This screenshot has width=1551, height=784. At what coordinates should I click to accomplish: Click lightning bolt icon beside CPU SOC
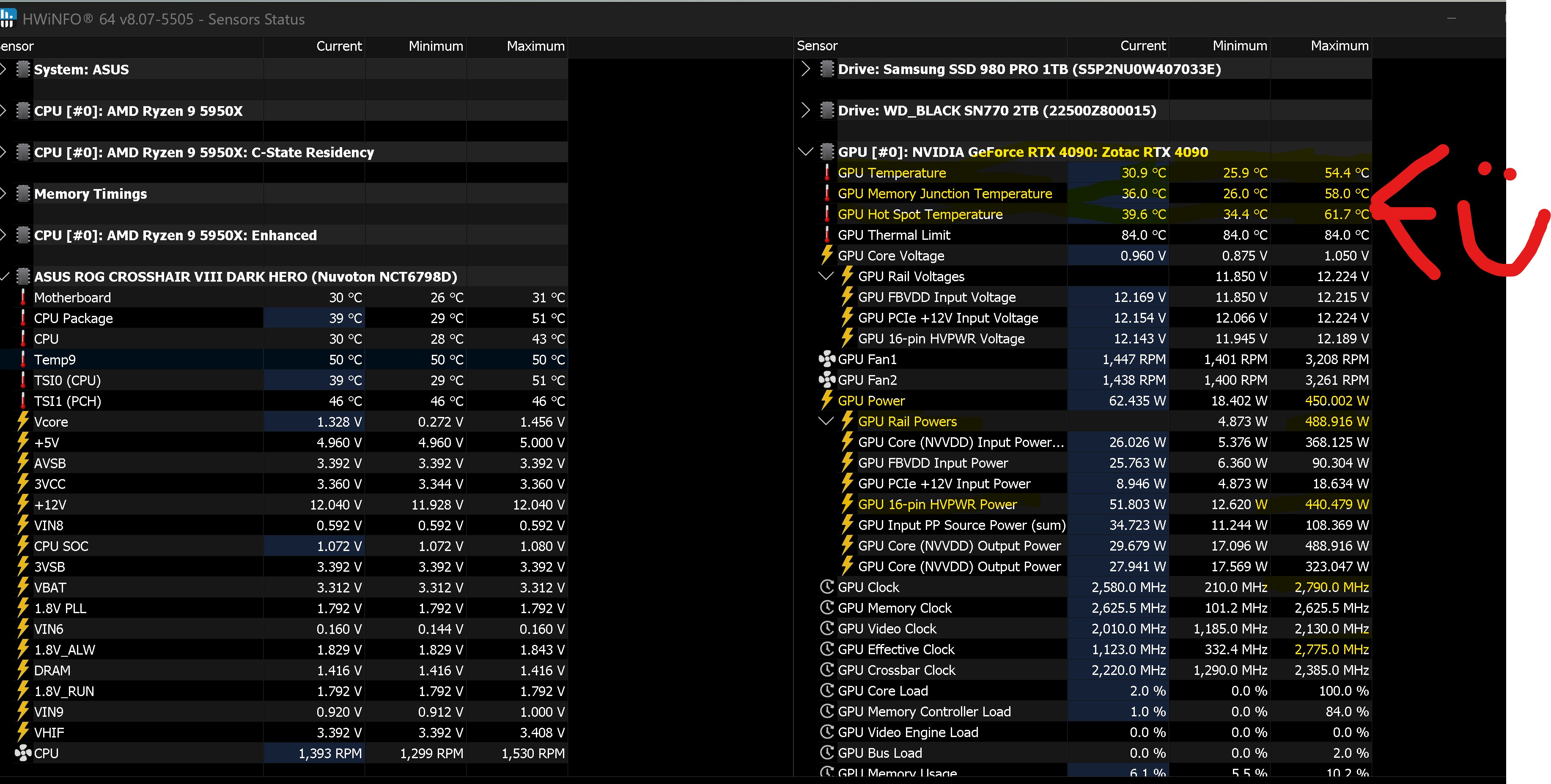click(x=23, y=546)
